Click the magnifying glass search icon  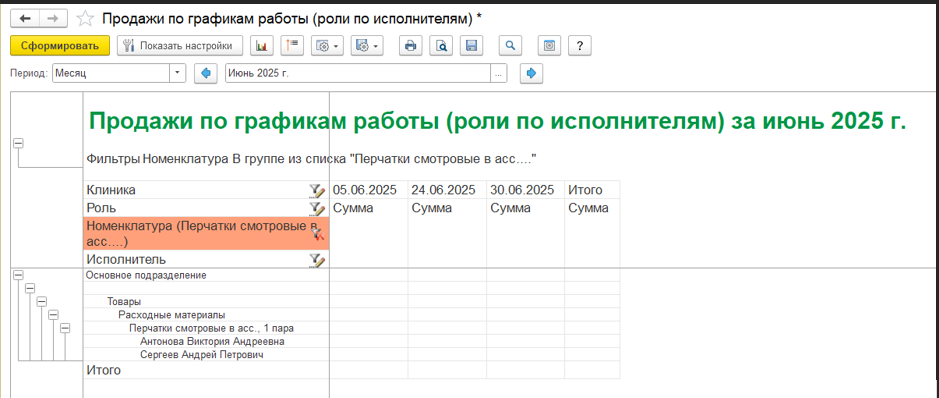pyautogui.click(x=510, y=45)
